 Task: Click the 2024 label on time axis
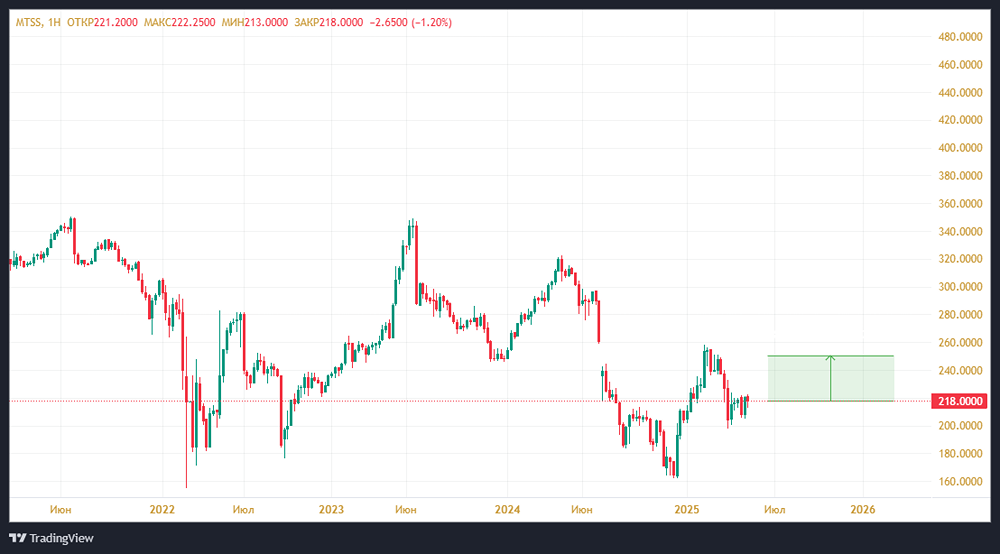tap(508, 509)
